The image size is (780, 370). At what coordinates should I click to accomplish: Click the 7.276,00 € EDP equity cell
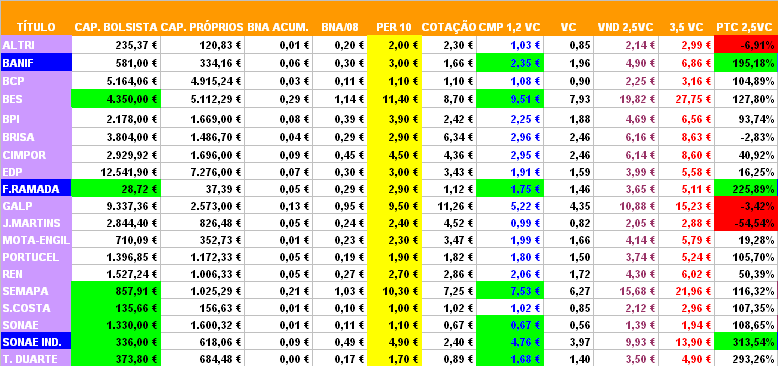point(203,172)
